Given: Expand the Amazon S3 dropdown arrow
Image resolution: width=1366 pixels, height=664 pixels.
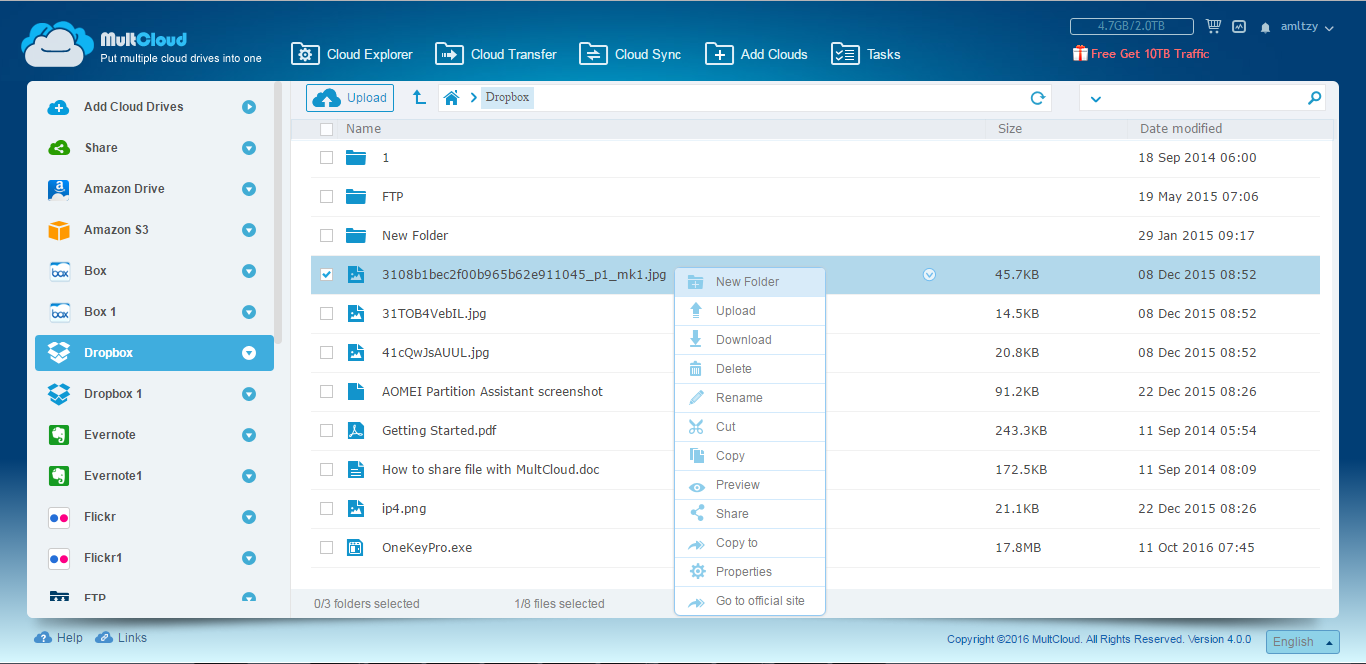Looking at the screenshot, I should 249,230.
